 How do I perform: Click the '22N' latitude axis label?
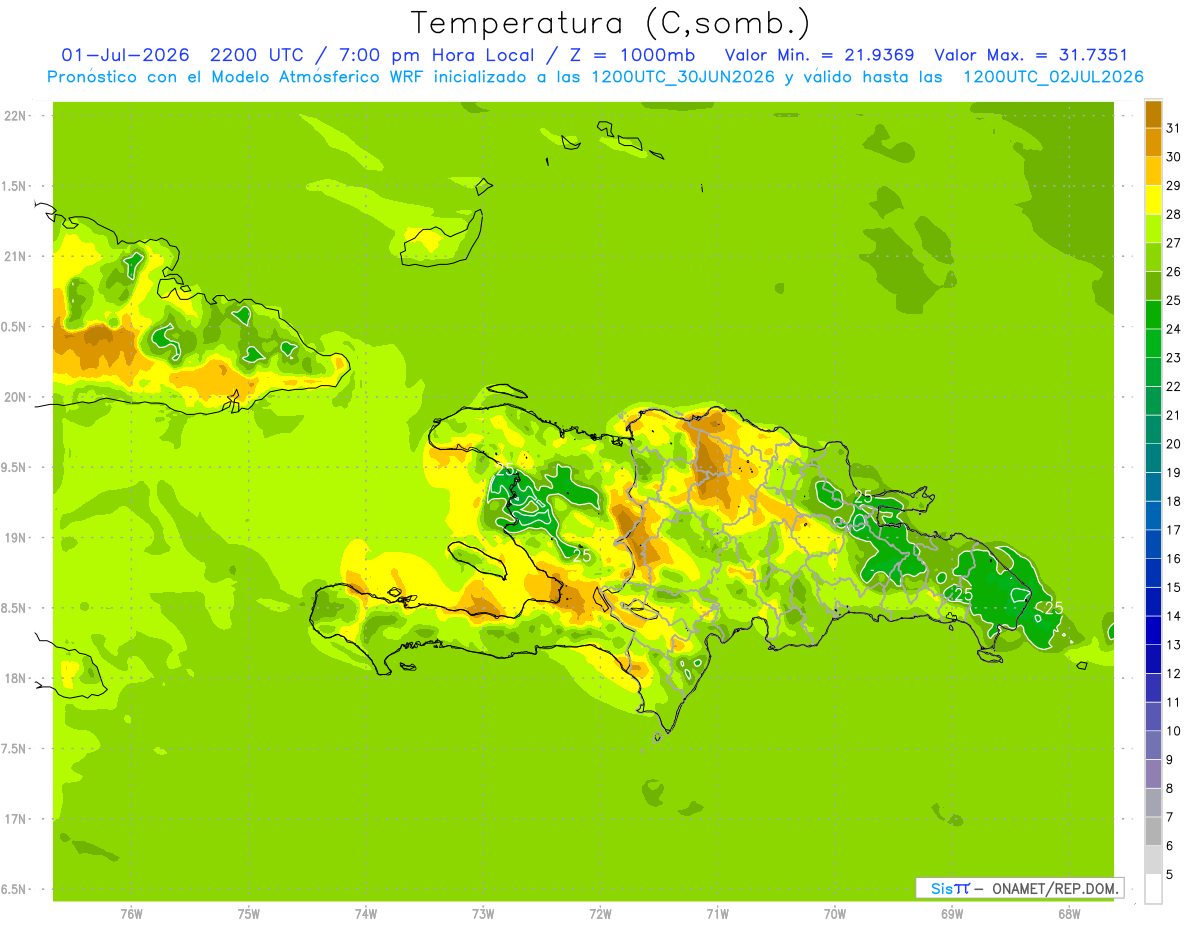click(16, 115)
